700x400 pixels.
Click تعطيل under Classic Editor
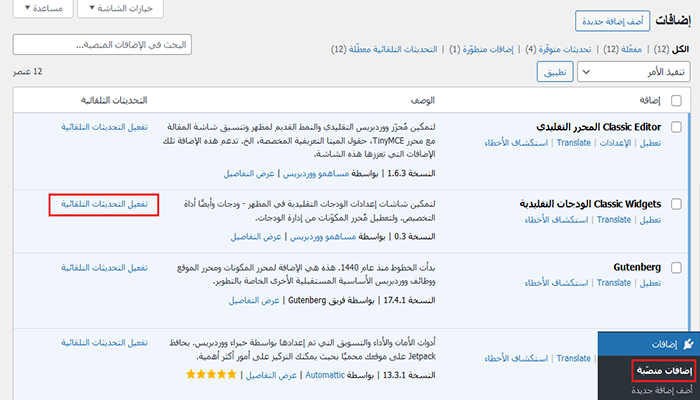tap(650, 143)
